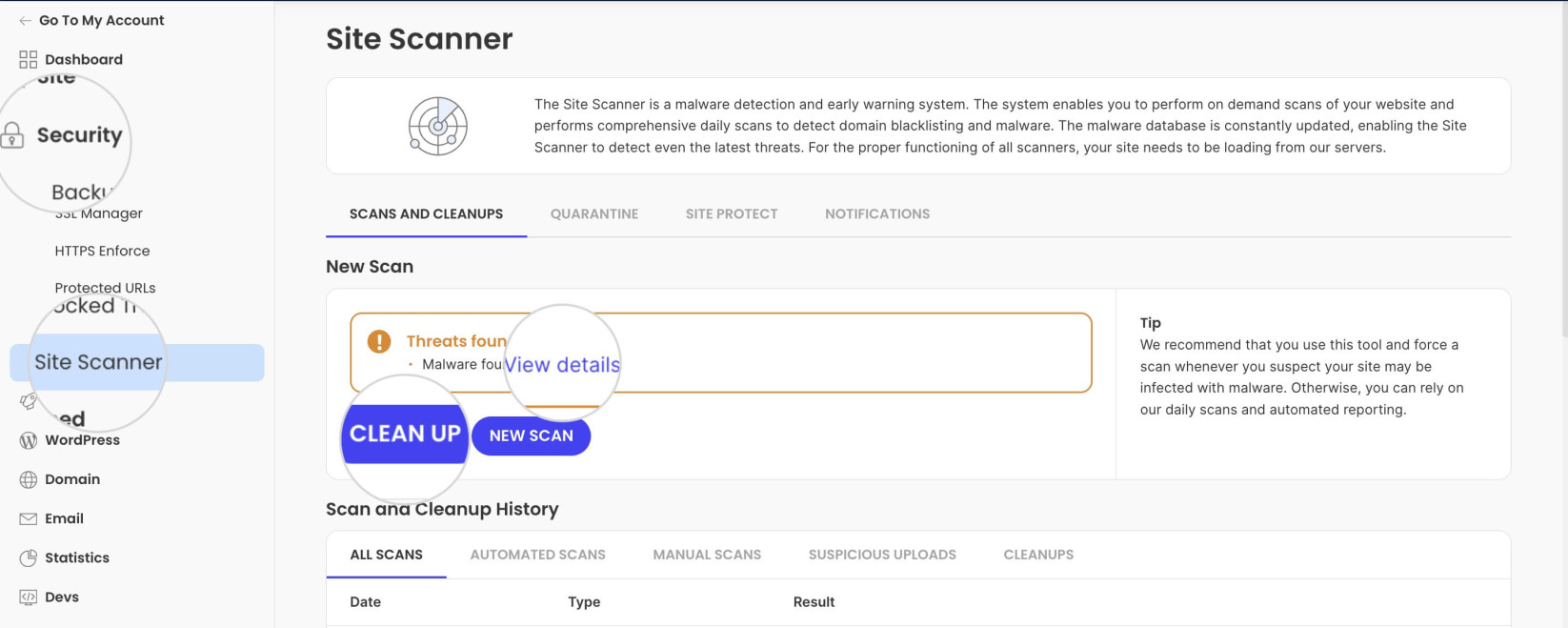Open the Dashboard menu item

pos(84,59)
